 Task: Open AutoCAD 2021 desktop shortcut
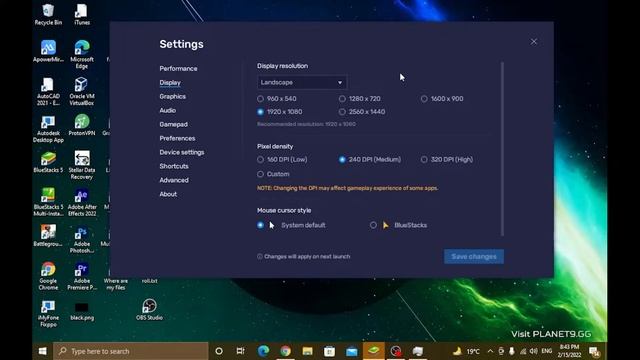tap(48, 91)
